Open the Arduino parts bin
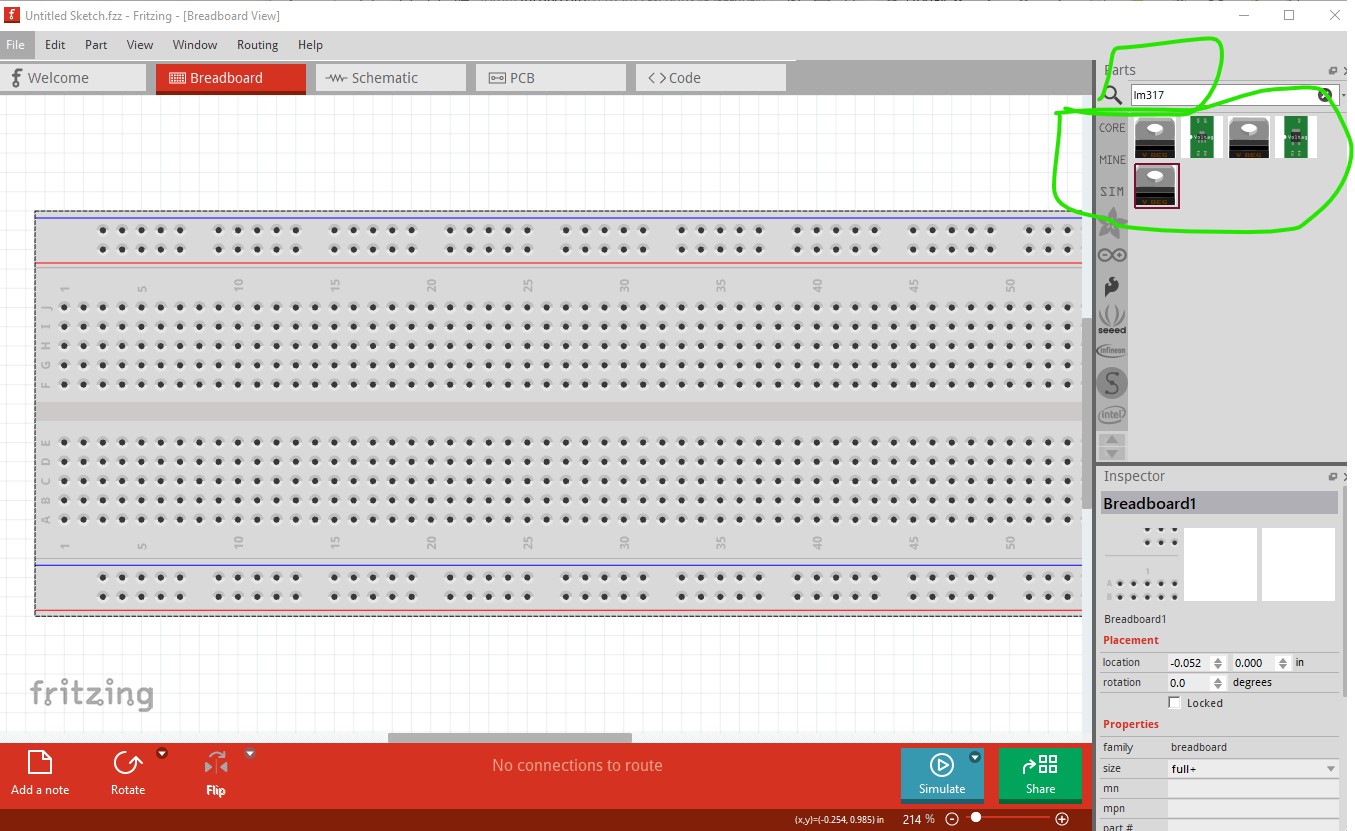This screenshot has width=1355, height=831. [1111, 255]
